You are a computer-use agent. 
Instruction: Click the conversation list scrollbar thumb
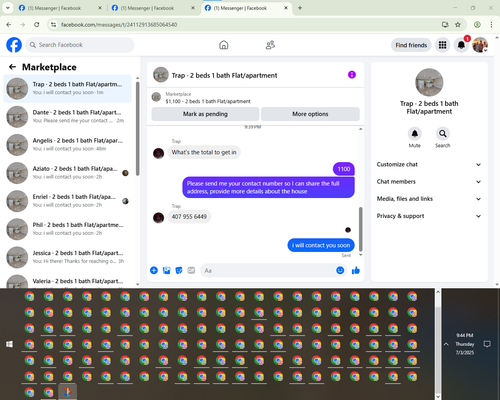[137, 128]
